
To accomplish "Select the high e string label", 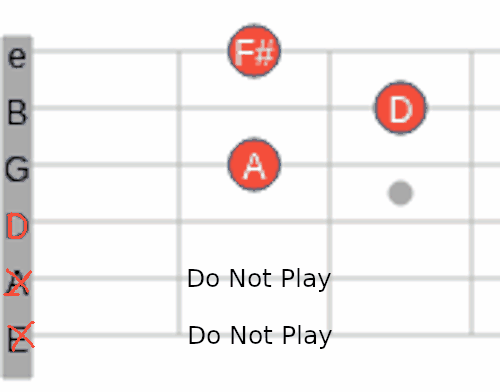I will (17, 57).
